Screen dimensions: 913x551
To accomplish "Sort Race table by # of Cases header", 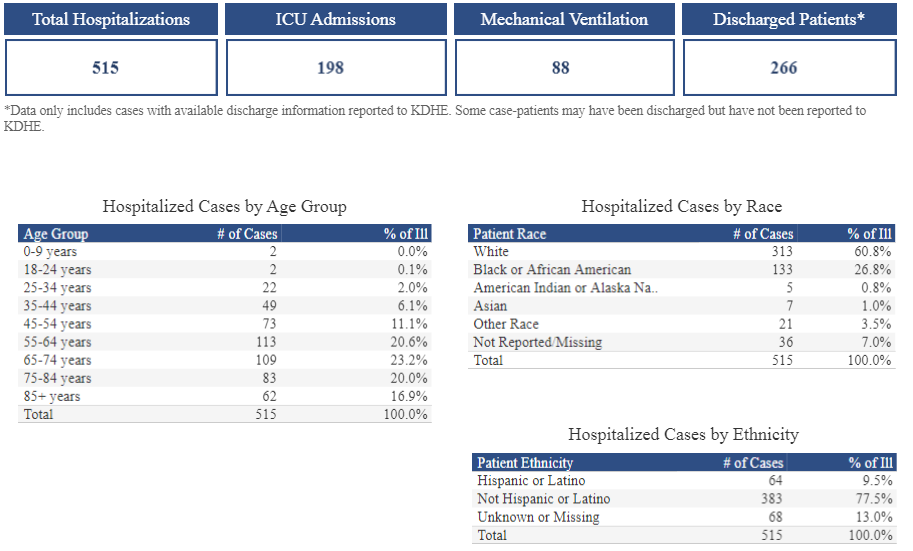I will [x=762, y=234].
